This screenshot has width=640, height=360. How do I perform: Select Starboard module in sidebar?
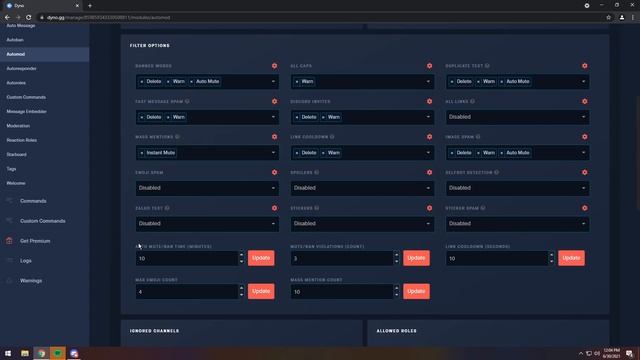tap(17, 154)
